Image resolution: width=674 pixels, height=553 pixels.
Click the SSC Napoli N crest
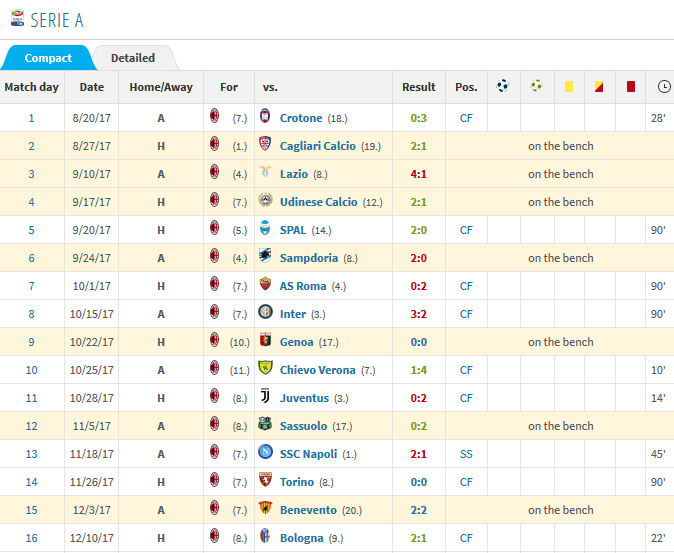point(265,452)
